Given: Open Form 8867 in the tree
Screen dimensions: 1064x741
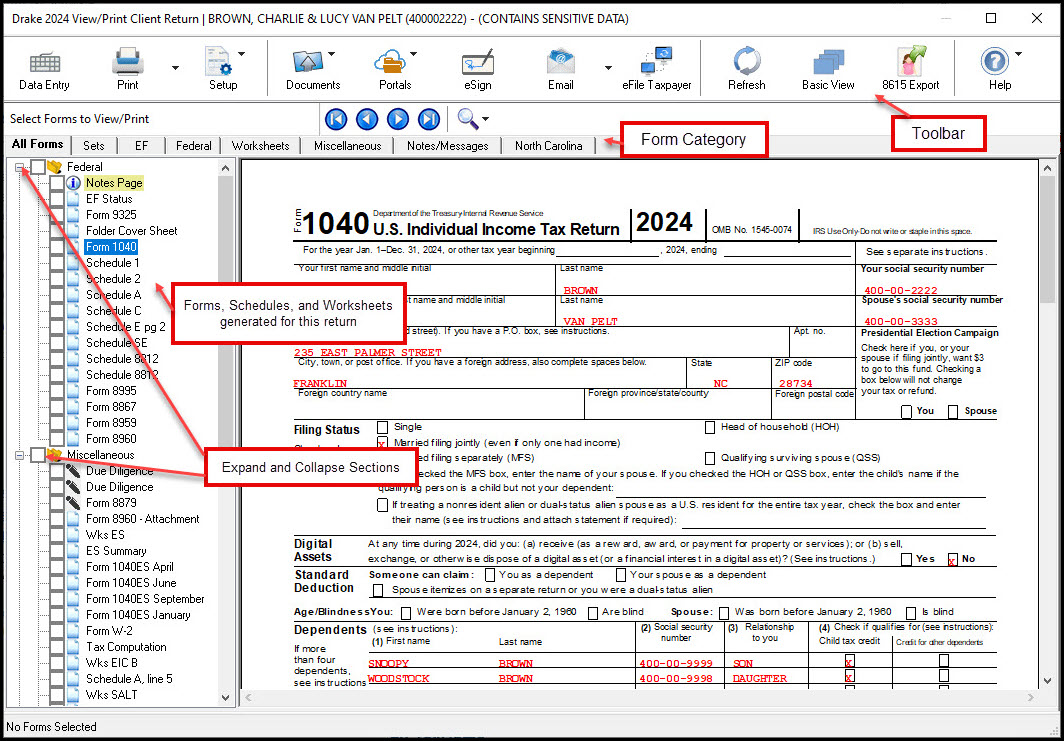Looking at the screenshot, I should tap(111, 407).
